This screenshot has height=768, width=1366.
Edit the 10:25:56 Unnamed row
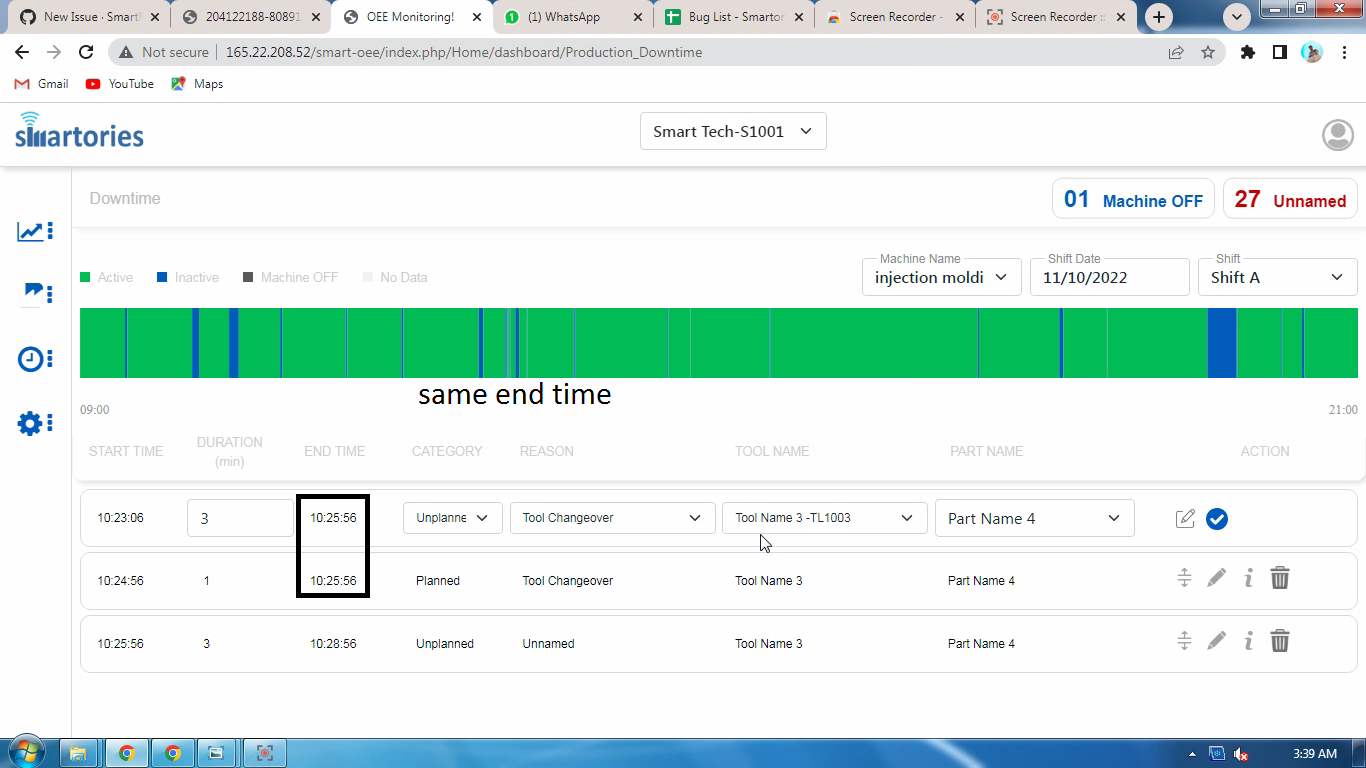click(1216, 641)
